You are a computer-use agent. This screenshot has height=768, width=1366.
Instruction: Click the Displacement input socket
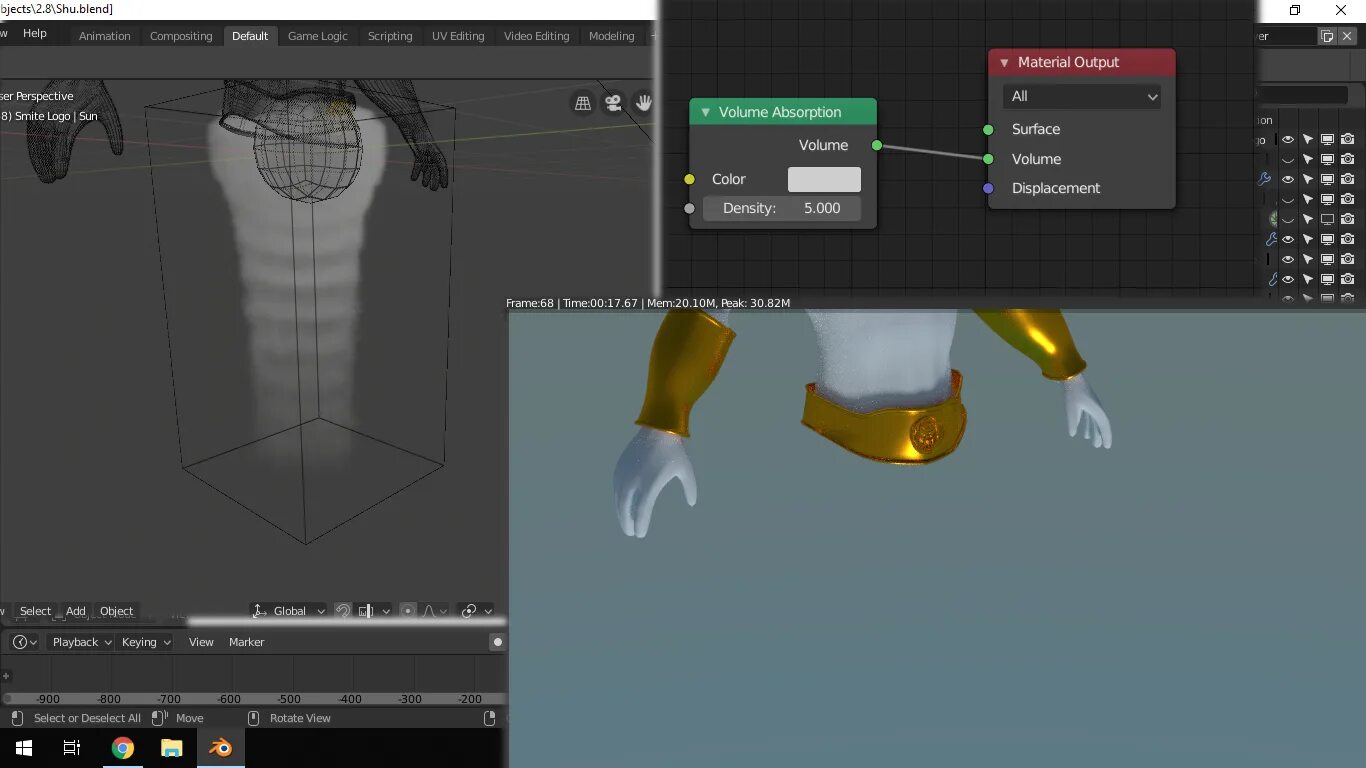[988, 188]
